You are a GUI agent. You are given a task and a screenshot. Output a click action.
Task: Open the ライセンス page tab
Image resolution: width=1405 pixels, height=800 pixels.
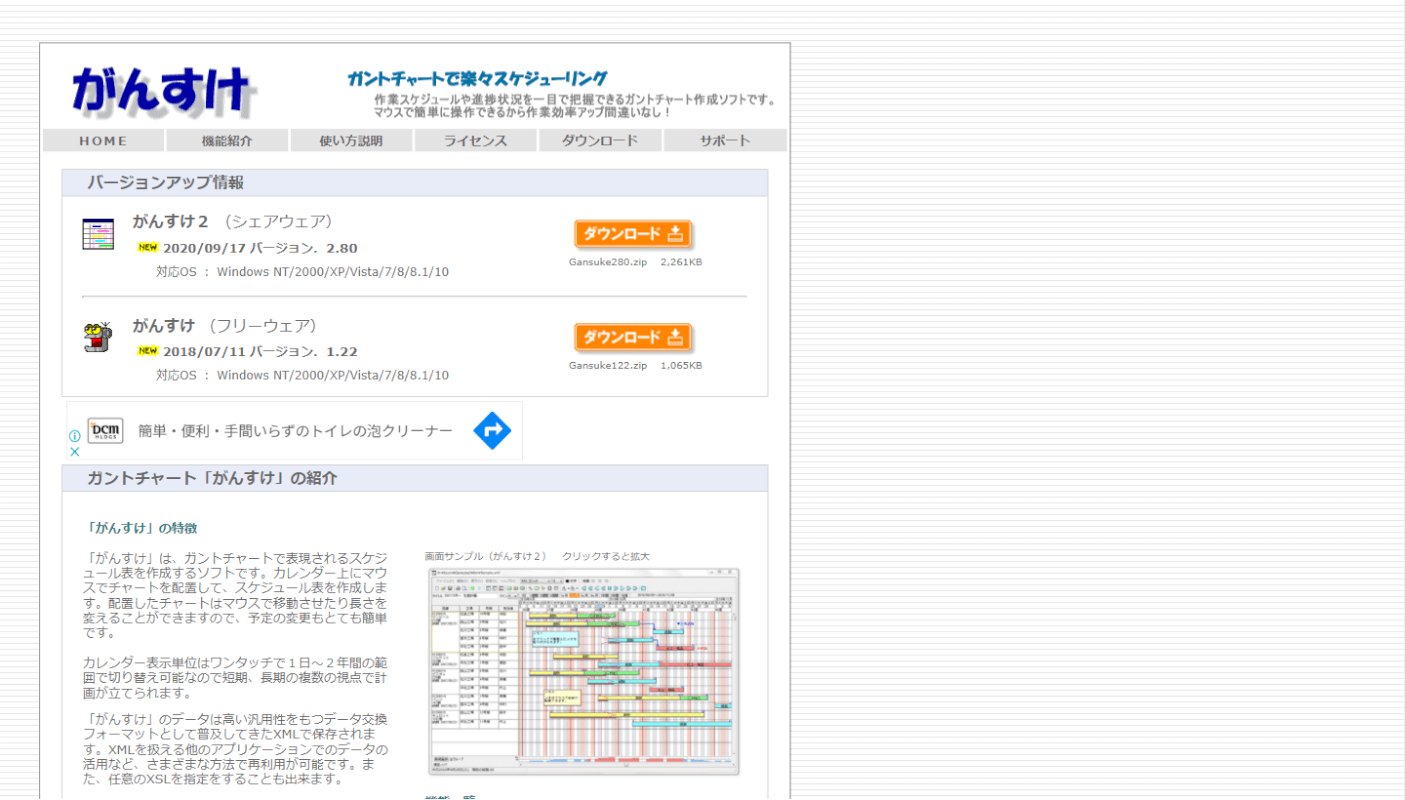(x=475, y=141)
